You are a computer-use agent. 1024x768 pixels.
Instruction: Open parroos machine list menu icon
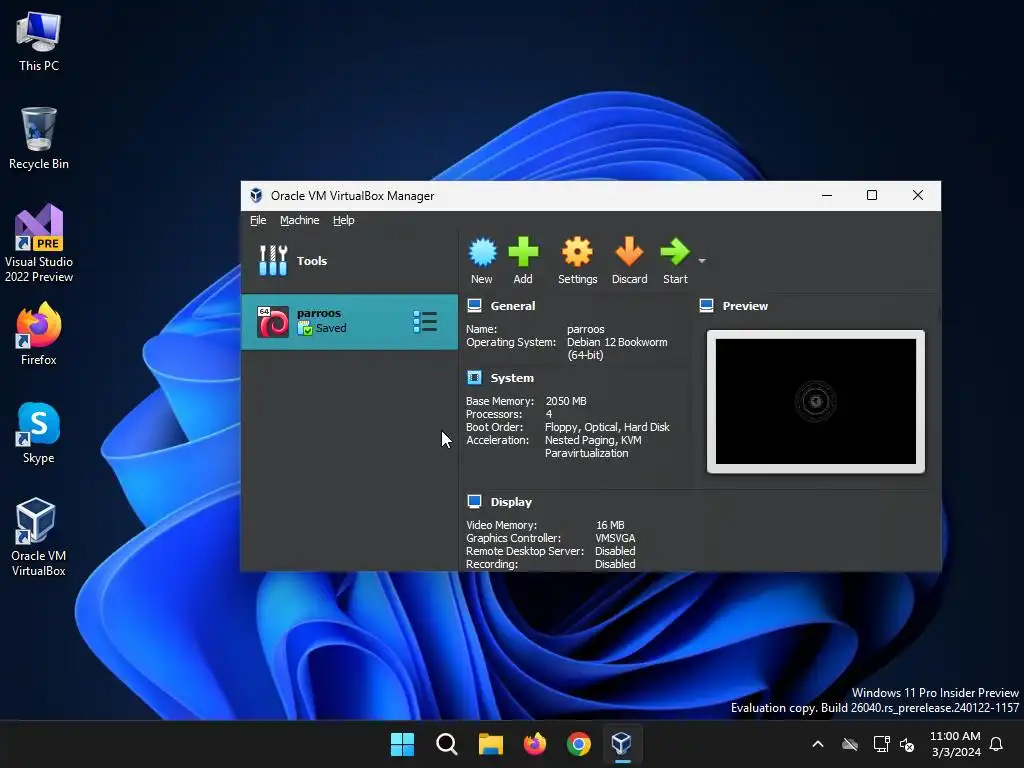point(425,321)
